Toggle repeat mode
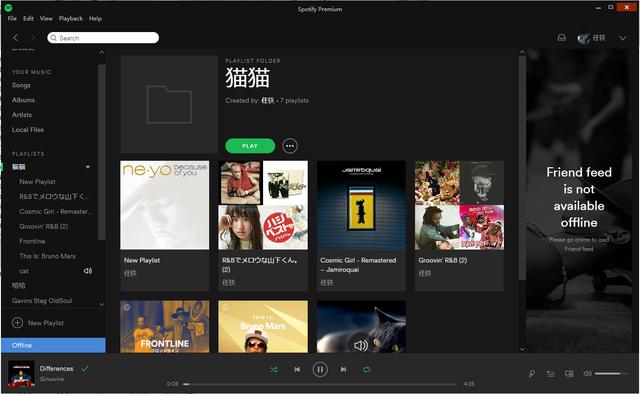The height and width of the screenshot is (394, 640). [367, 370]
